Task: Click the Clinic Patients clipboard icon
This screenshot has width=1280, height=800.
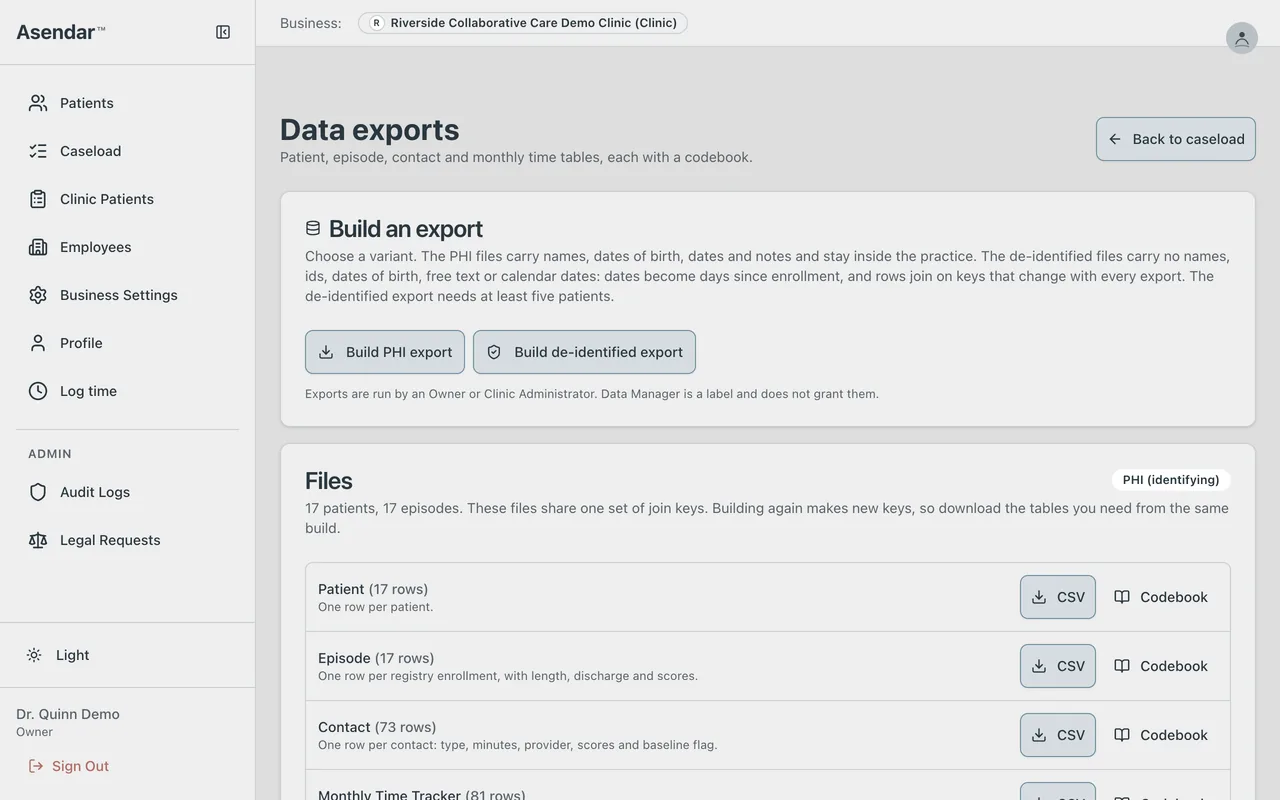Action: pos(38,199)
